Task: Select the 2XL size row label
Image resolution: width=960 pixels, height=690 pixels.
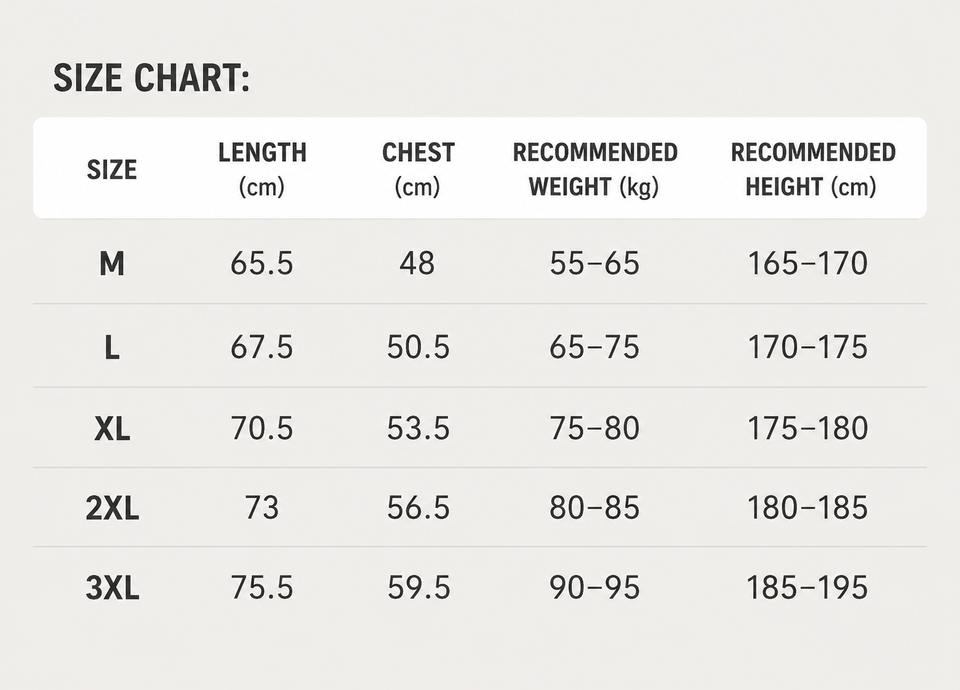Action: [112, 508]
